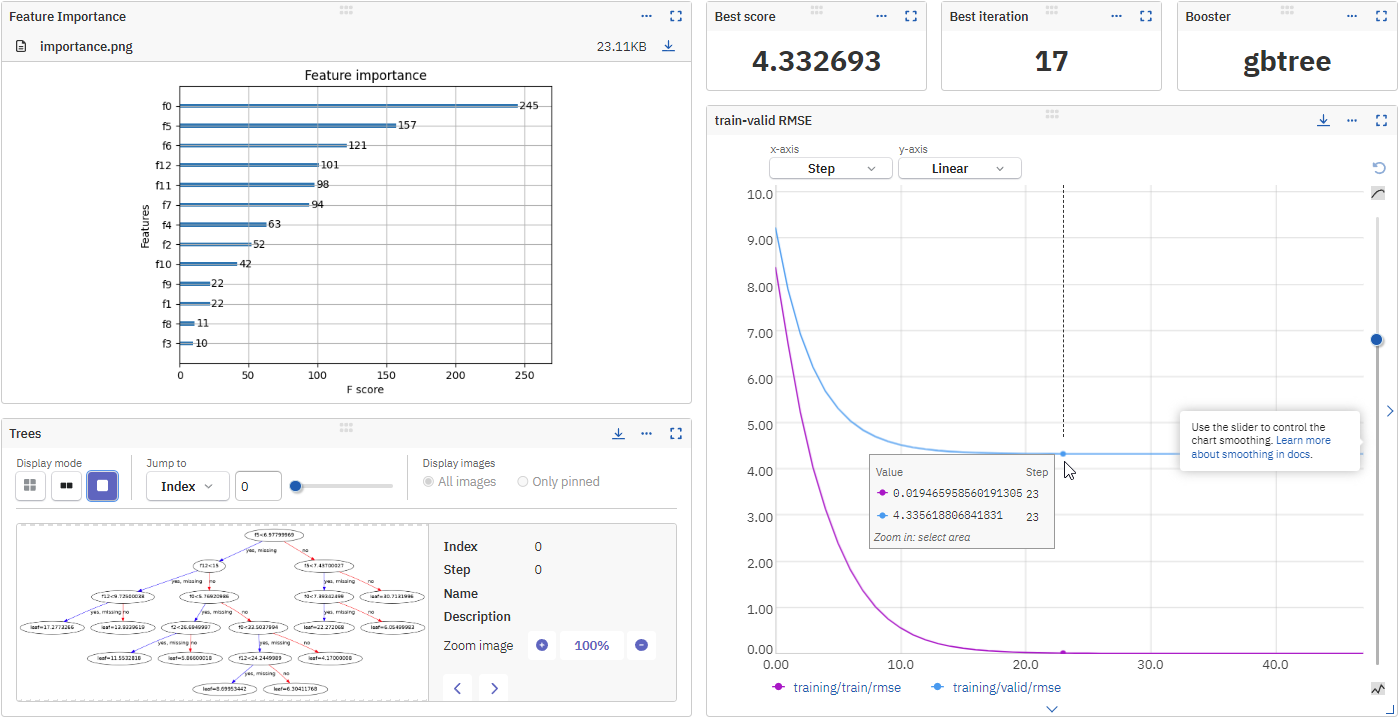Image resolution: width=1399 pixels, height=718 pixels.
Task: Select the two-image display mode in Trees panel
Action: [x=66, y=486]
